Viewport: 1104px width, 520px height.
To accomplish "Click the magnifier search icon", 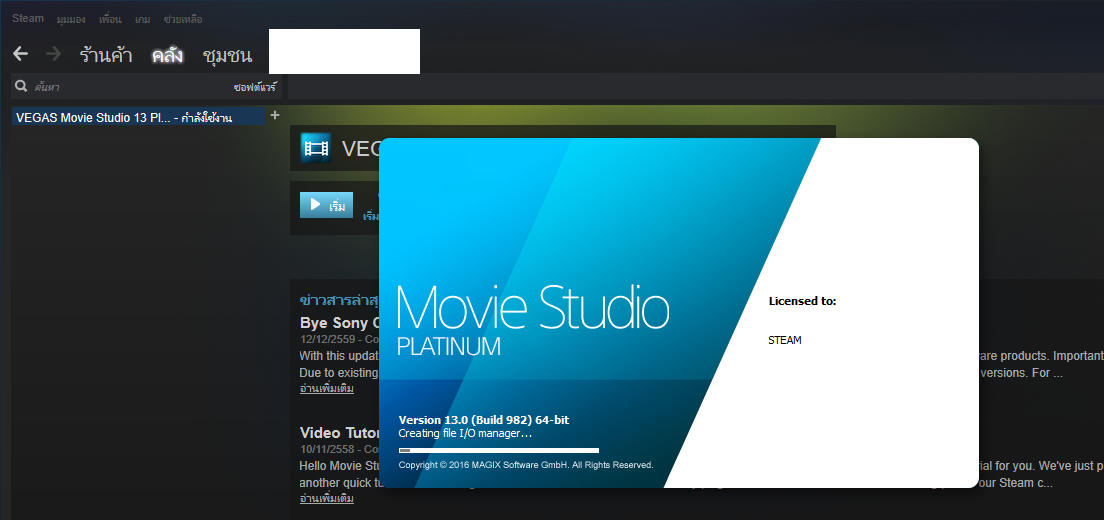I will click(21, 87).
